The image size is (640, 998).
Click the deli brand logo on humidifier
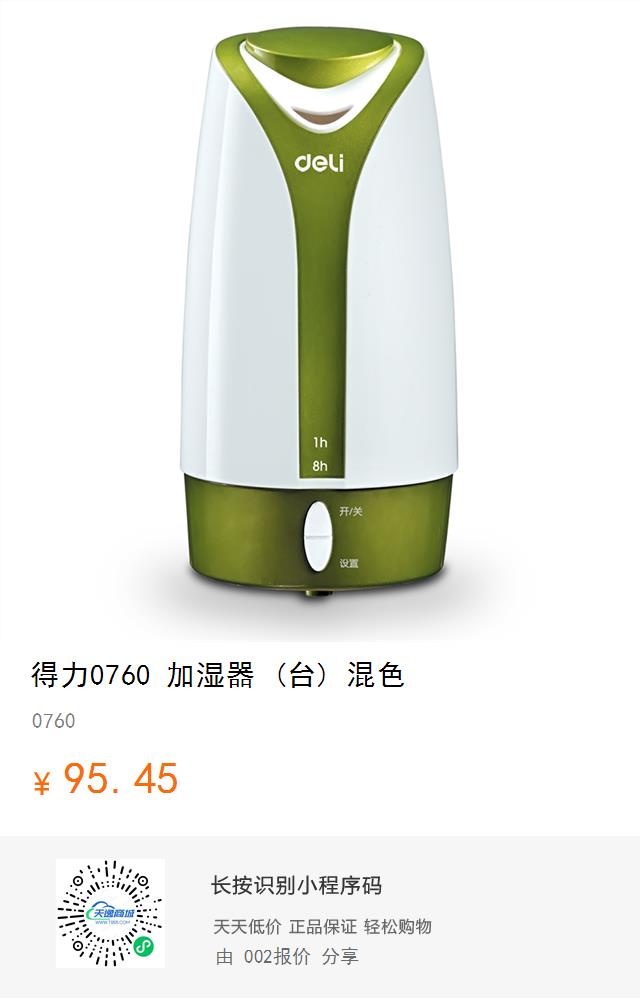(x=319, y=162)
